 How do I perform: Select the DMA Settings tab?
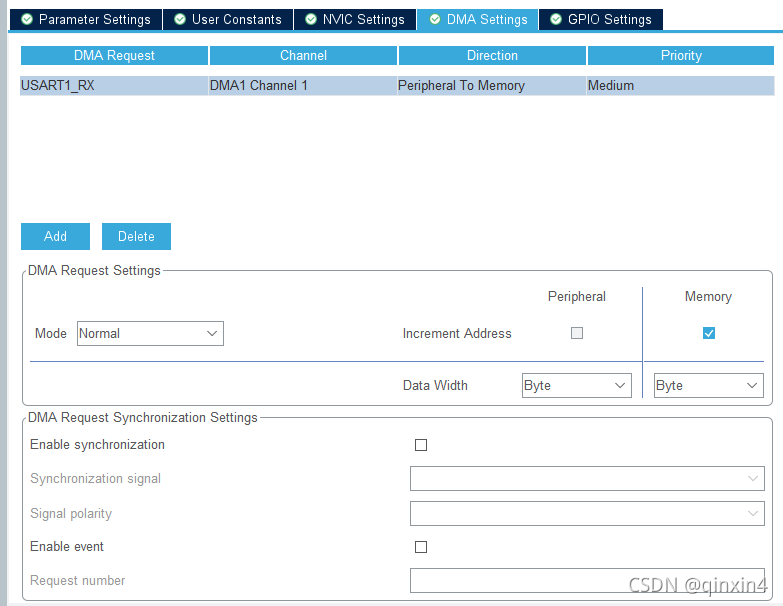coord(478,19)
